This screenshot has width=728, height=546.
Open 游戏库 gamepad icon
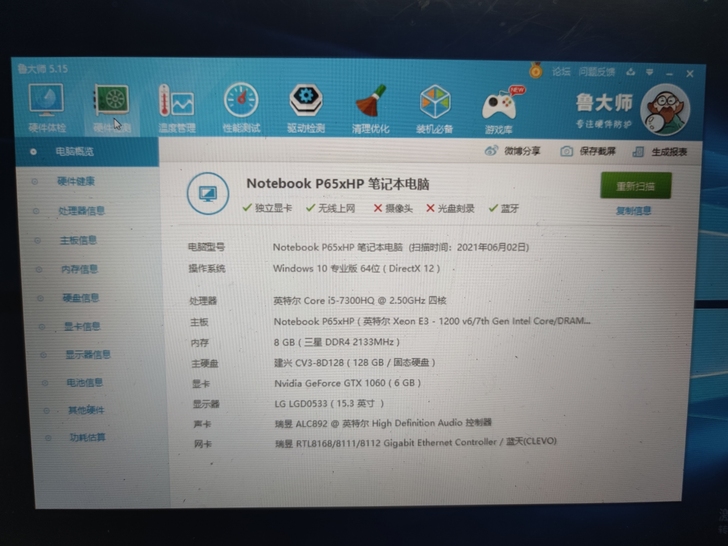click(500, 110)
